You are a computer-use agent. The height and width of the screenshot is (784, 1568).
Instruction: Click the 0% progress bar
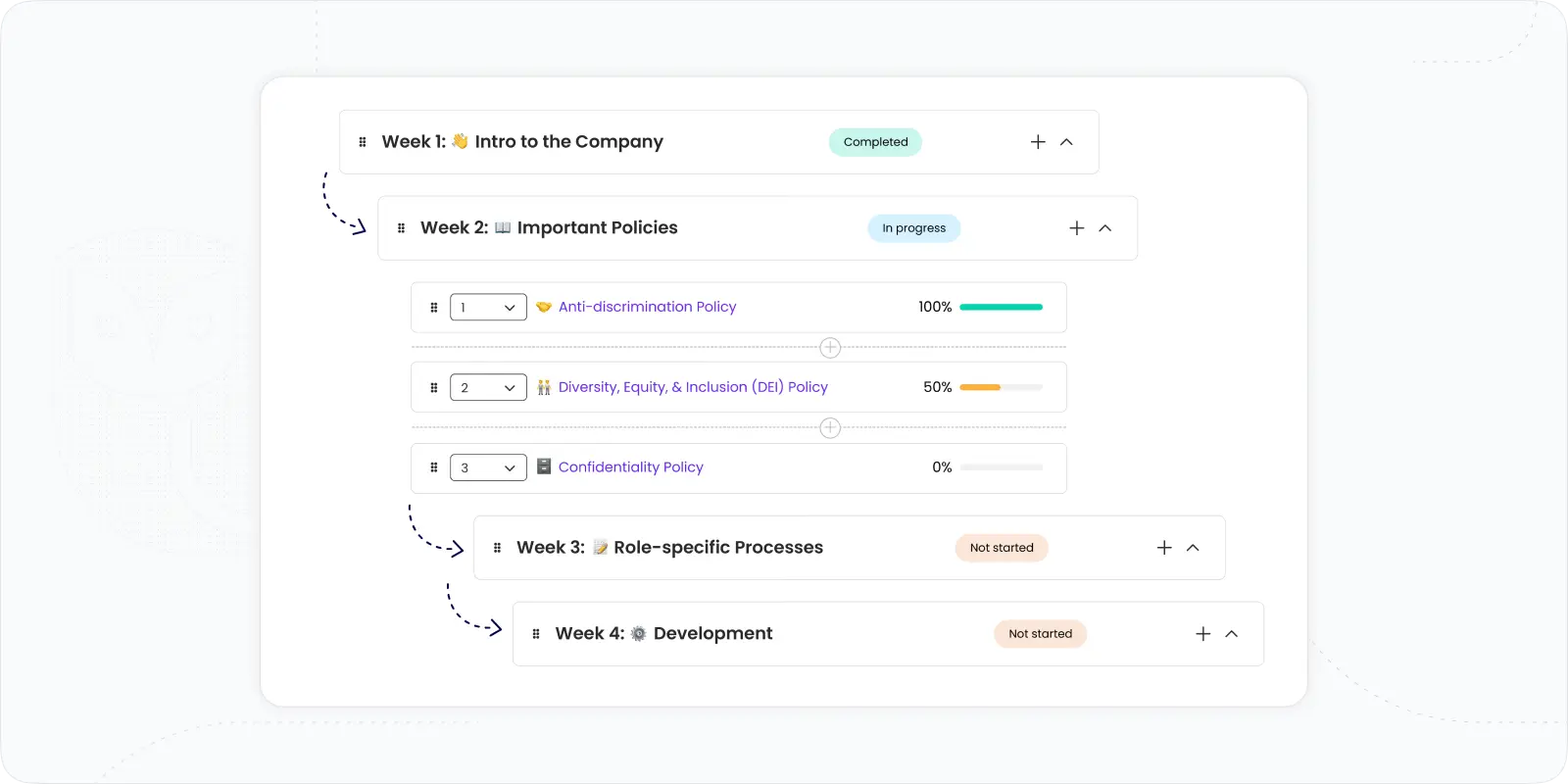pyautogui.click(x=1002, y=467)
